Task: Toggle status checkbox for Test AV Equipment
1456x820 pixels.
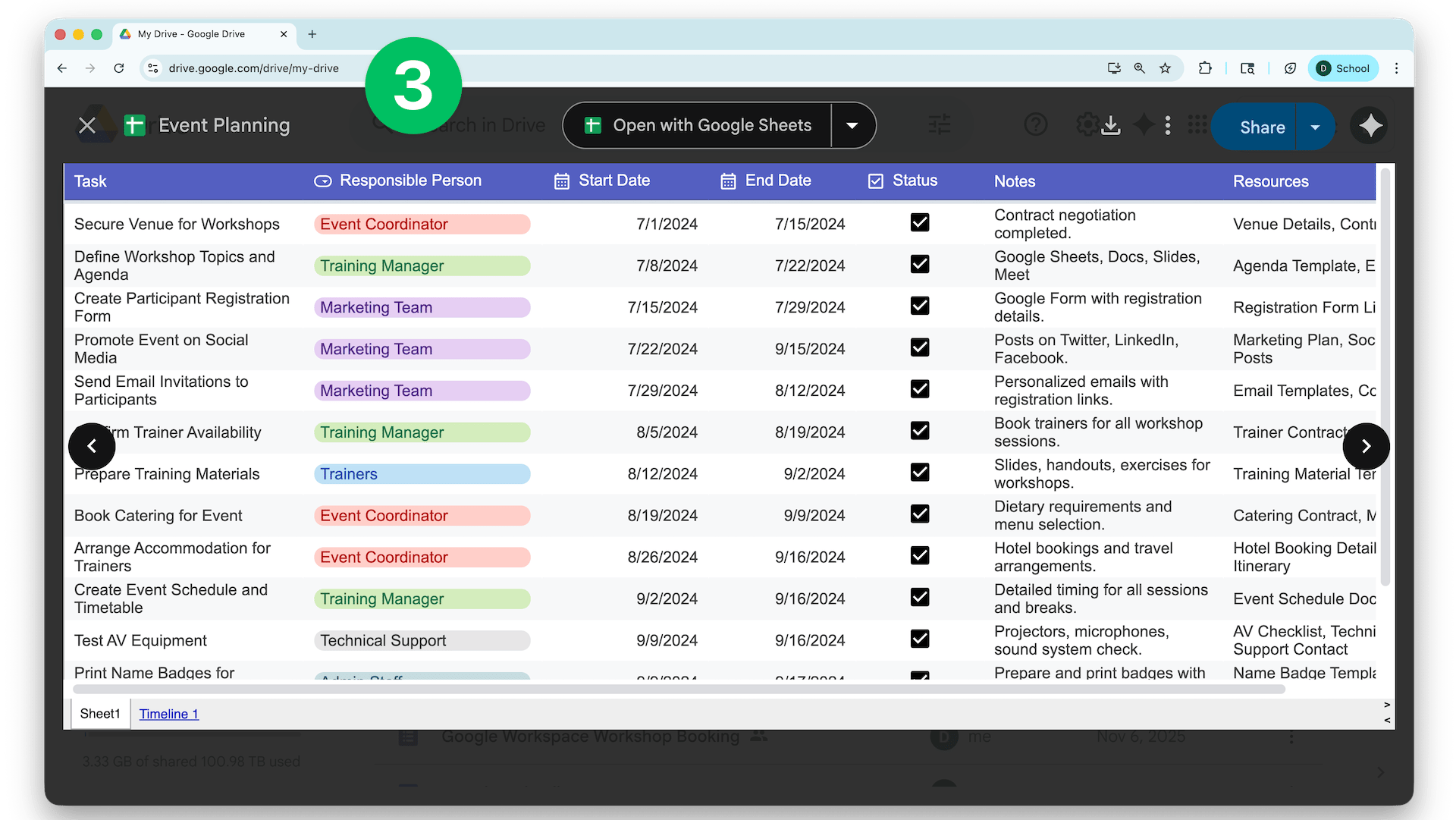Action: click(x=920, y=639)
